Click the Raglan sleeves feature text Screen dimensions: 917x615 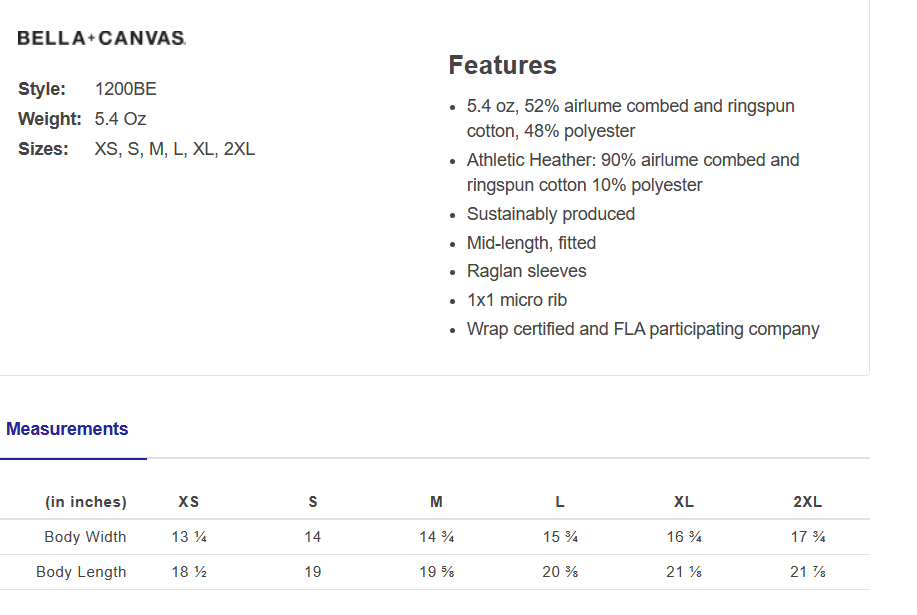527,271
